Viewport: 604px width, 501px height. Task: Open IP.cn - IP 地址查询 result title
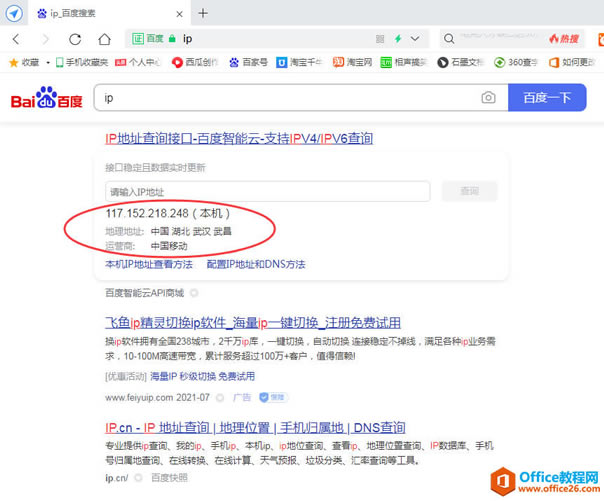(255, 428)
